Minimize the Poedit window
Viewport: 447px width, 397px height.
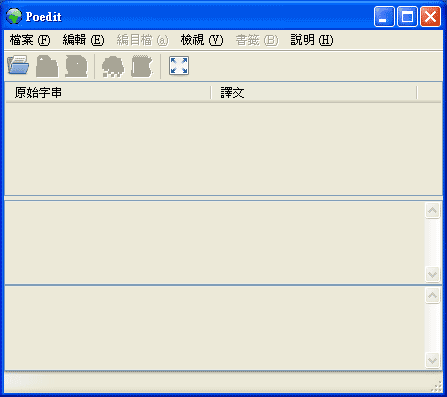tap(384, 16)
